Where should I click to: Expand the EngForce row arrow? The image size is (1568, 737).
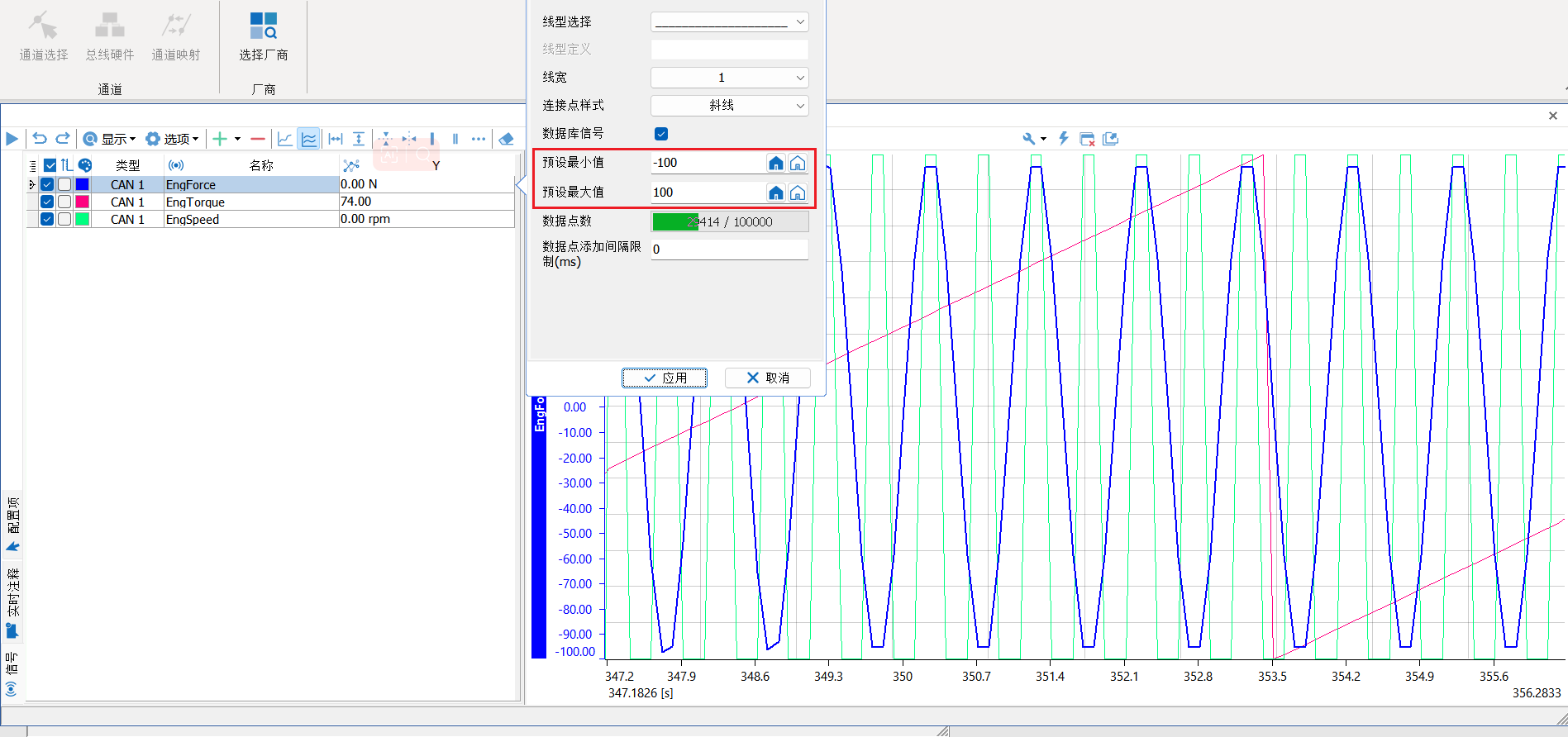pyautogui.click(x=31, y=184)
